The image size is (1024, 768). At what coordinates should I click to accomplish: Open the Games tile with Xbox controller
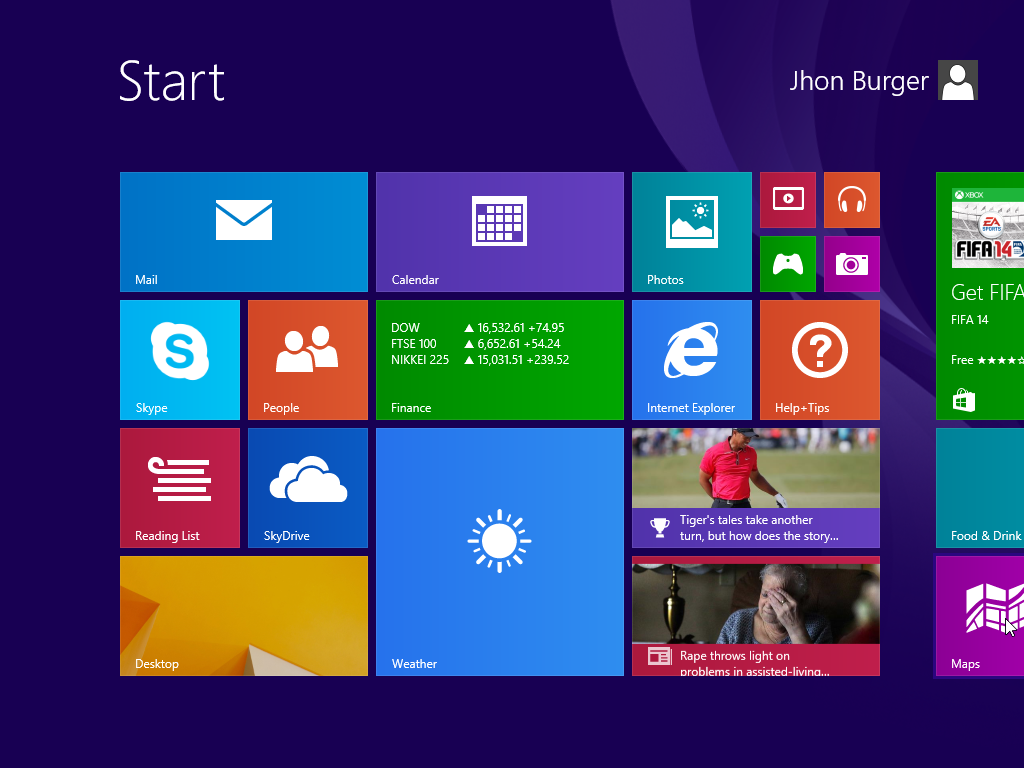pyautogui.click(x=788, y=264)
